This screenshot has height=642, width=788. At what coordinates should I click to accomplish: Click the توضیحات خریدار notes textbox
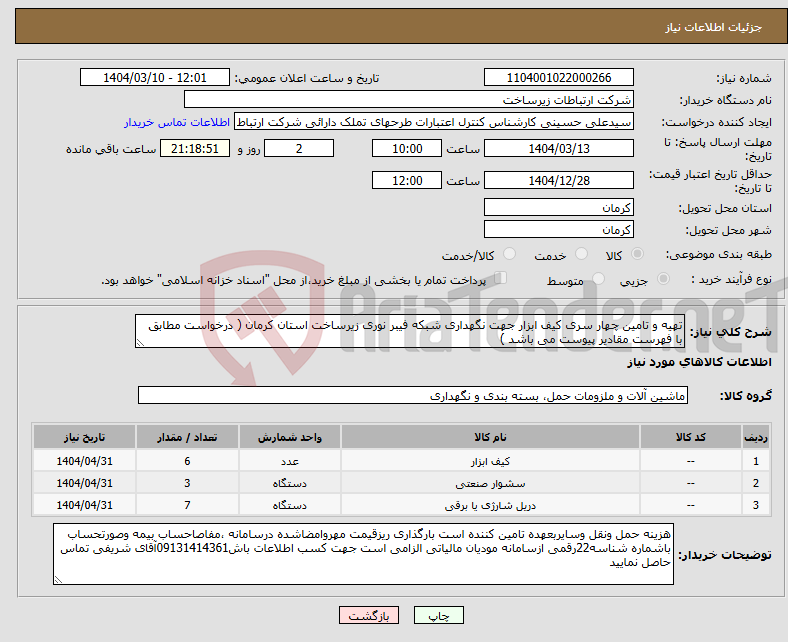(x=363, y=554)
